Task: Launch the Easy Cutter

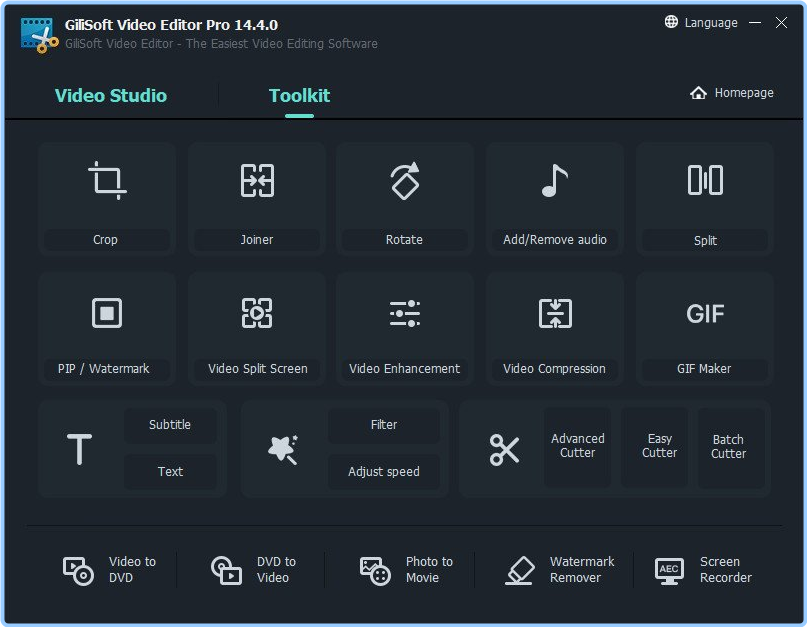Action: click(654, 446)
